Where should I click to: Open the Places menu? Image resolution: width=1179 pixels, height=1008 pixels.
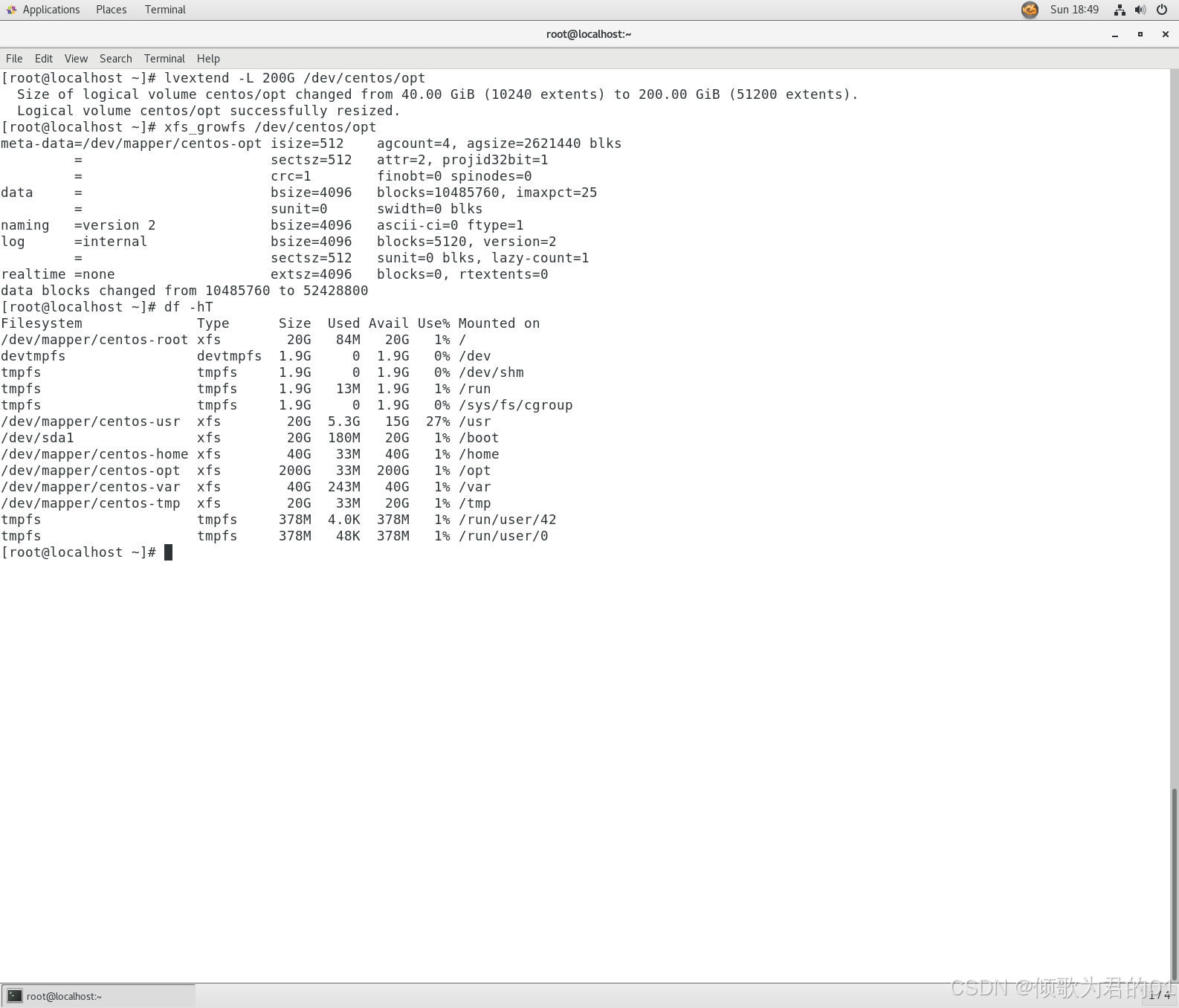click(111, 10)
